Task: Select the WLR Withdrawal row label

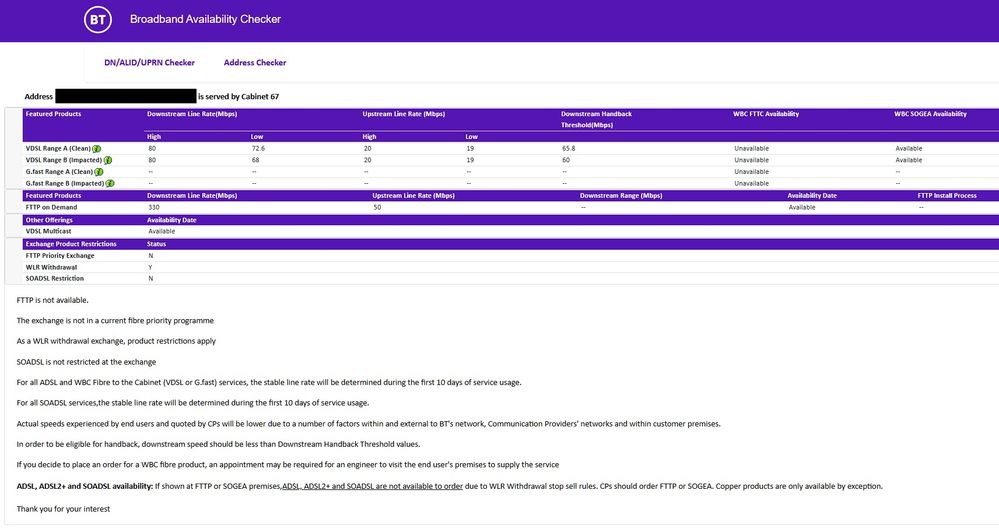Action: pos(51,267)
